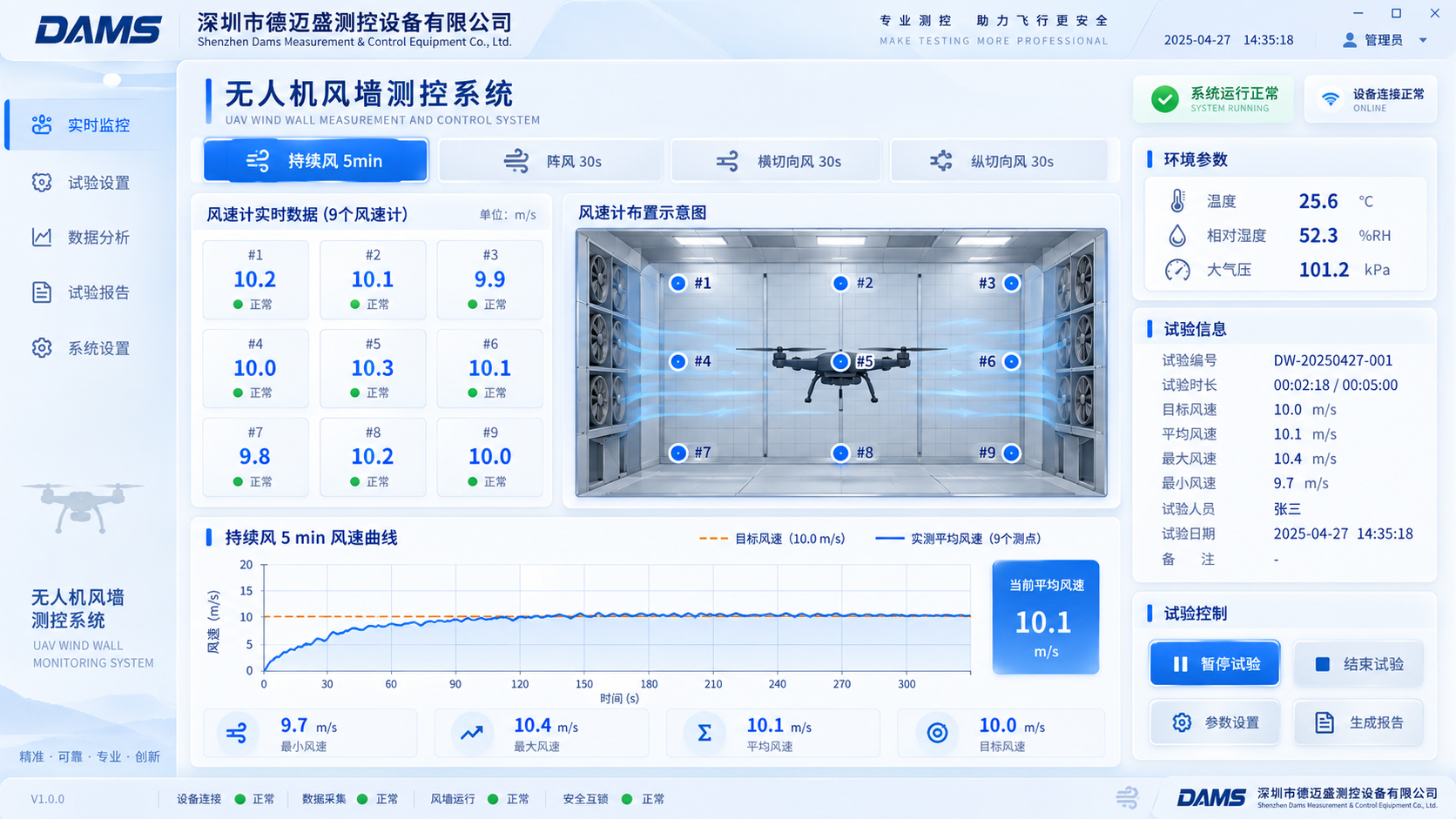Click the 试验时长 value 00:02:18 / 00:05:00
The height and width of the screenshot is (819, 1456).
(1335, 385)
